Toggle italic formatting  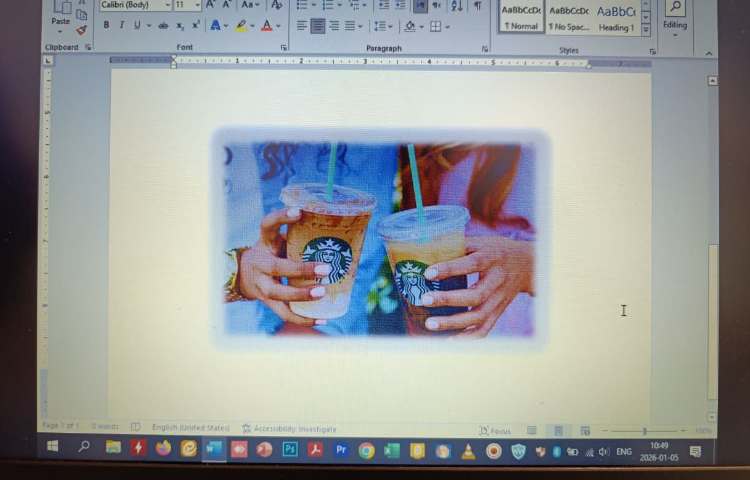coord(121,25)
